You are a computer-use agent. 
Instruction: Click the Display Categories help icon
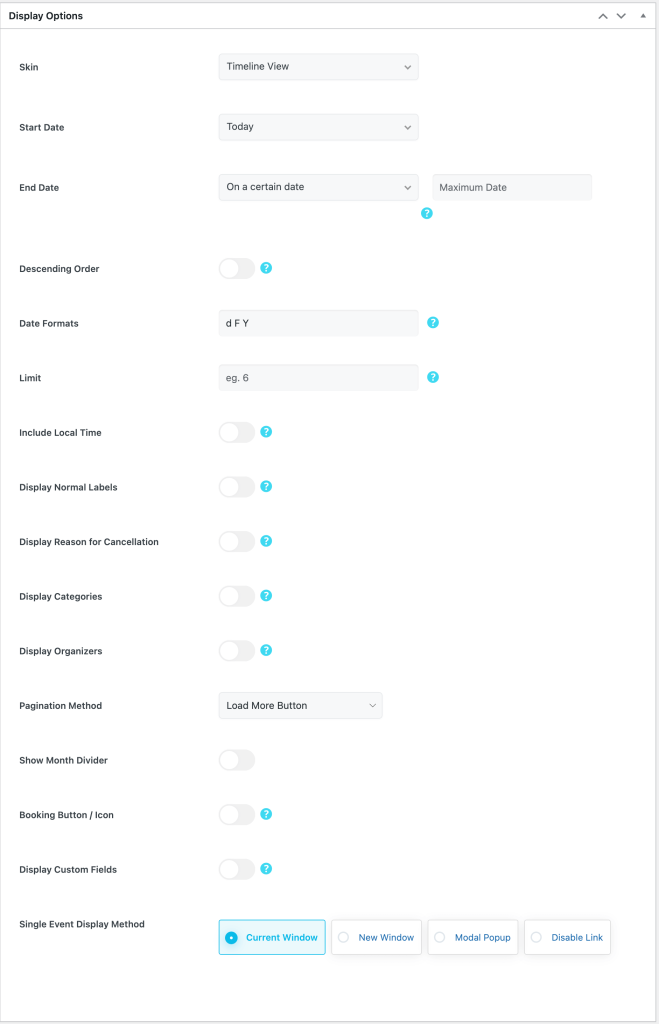click(x=267, y=596)
